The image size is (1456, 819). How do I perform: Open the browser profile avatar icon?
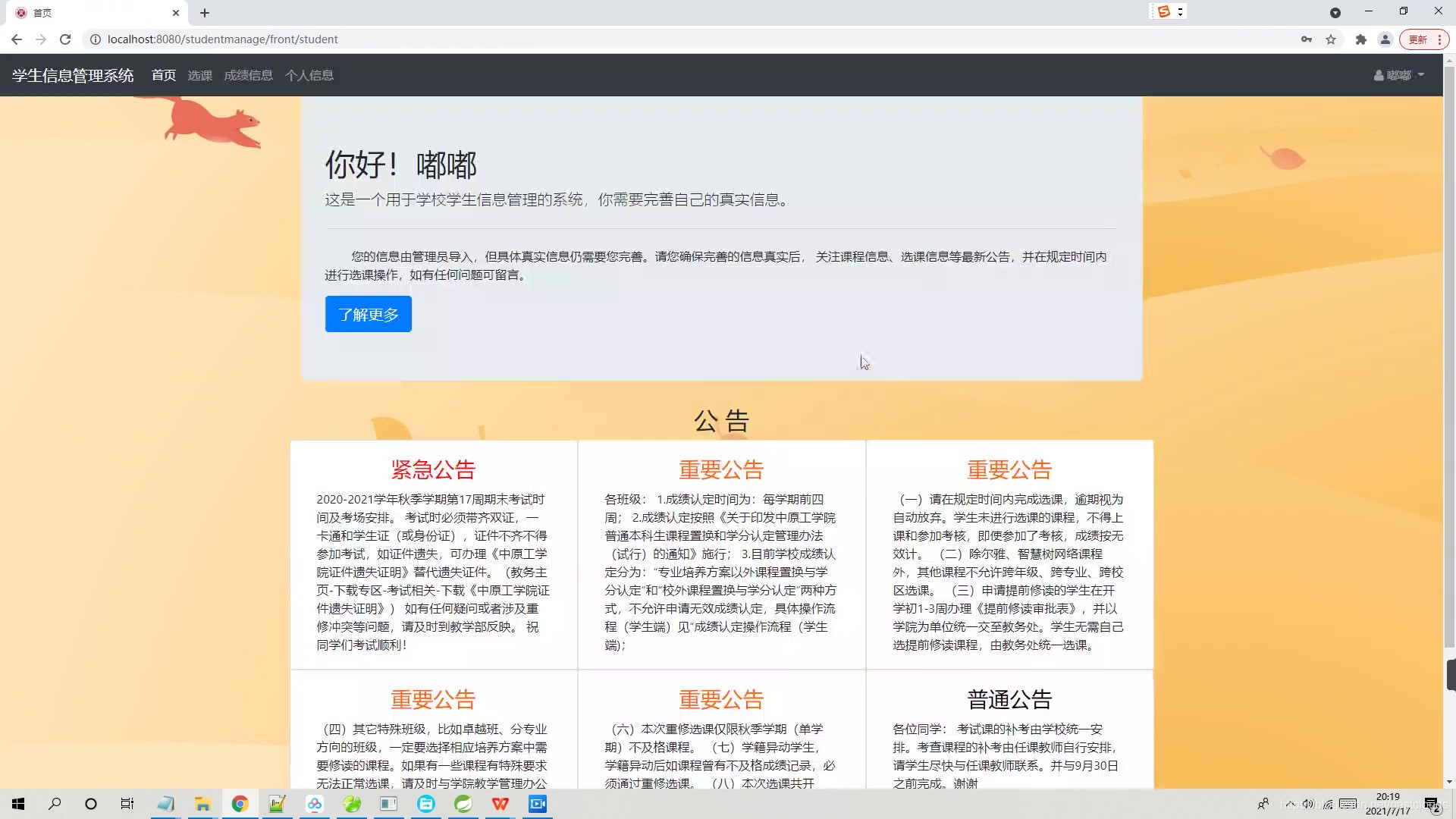click(x=1386, y=39)
